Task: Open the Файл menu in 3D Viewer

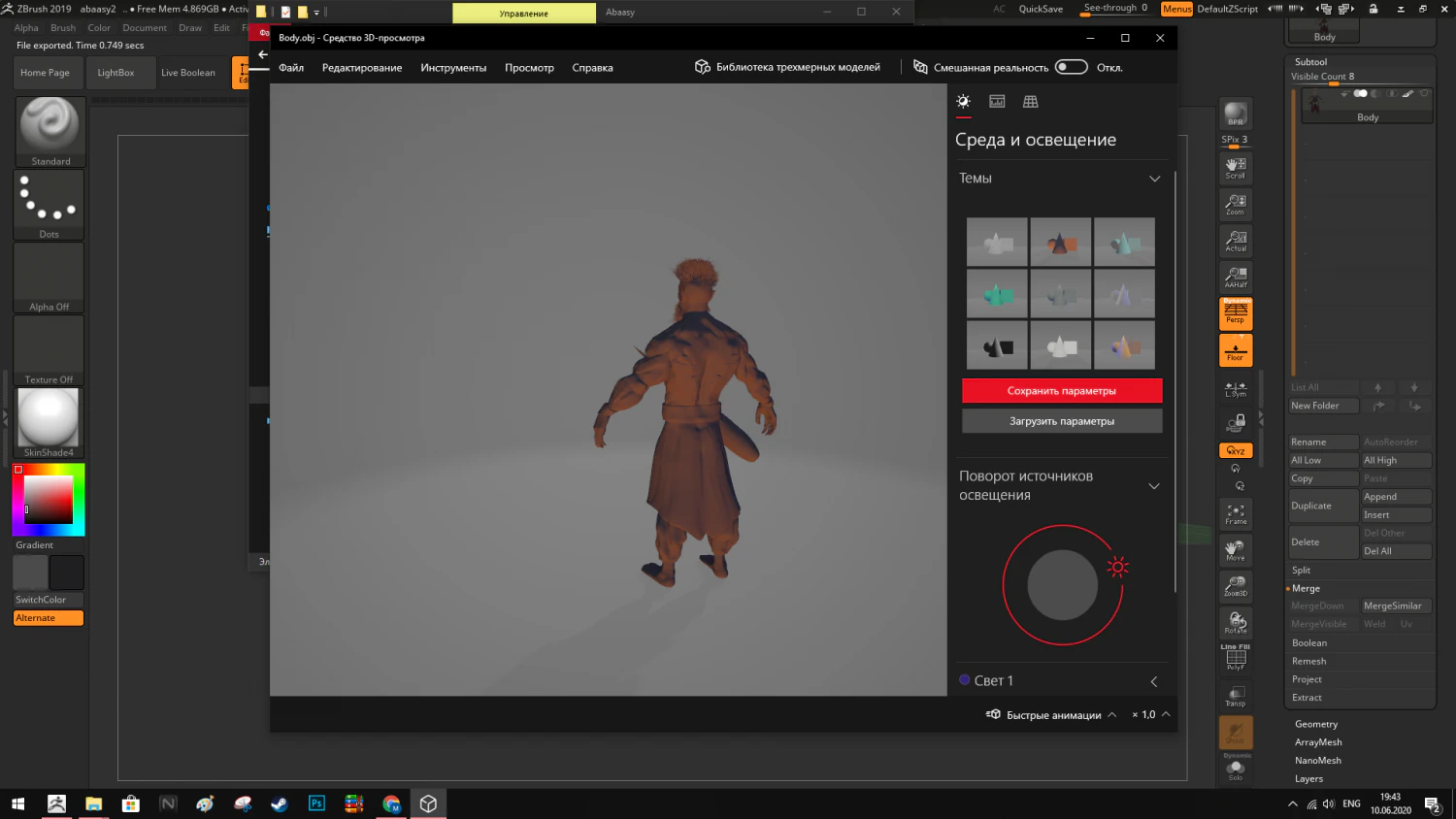Action: coord(290,68)
